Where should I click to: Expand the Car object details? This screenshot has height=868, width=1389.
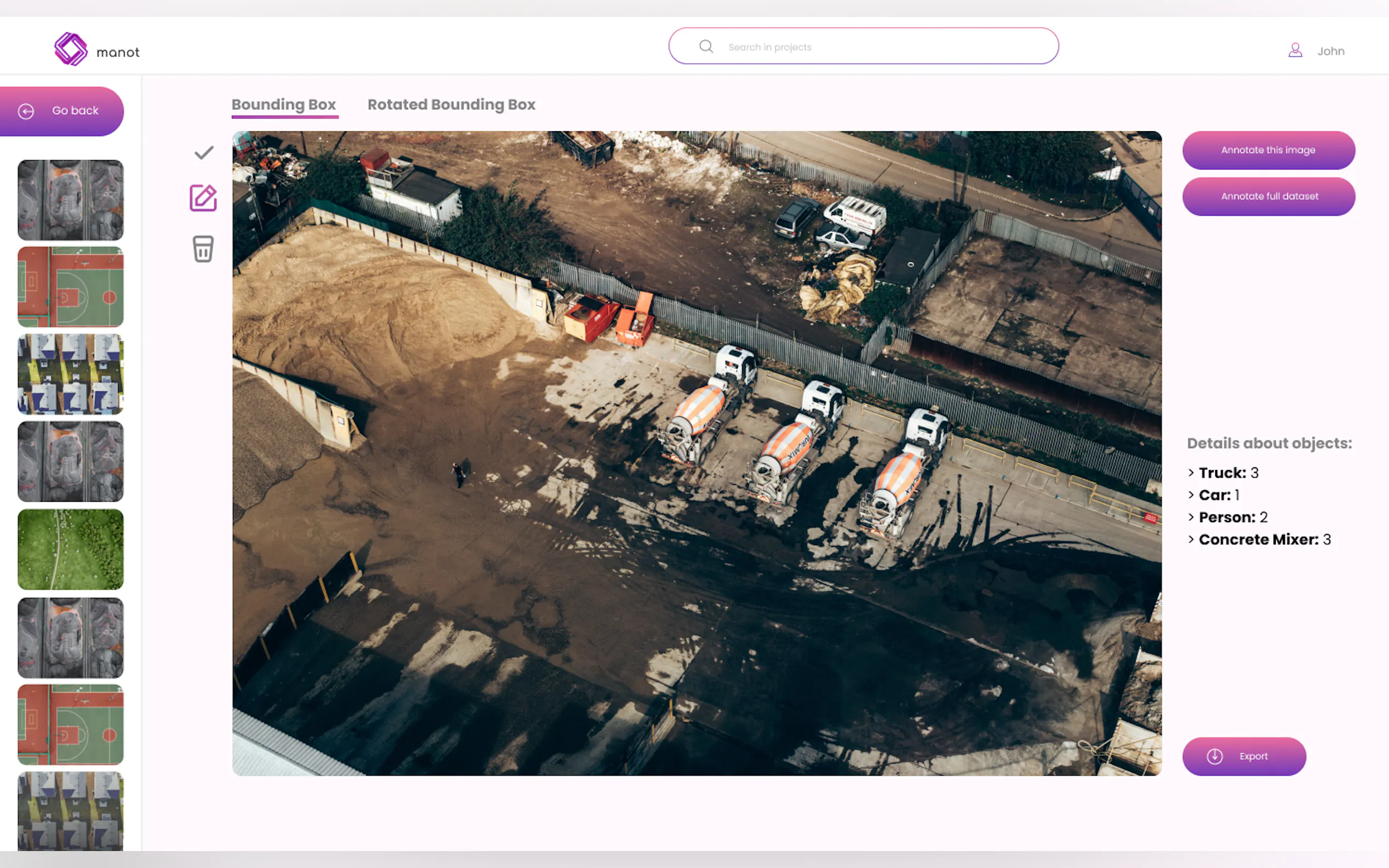[1191, 495]
